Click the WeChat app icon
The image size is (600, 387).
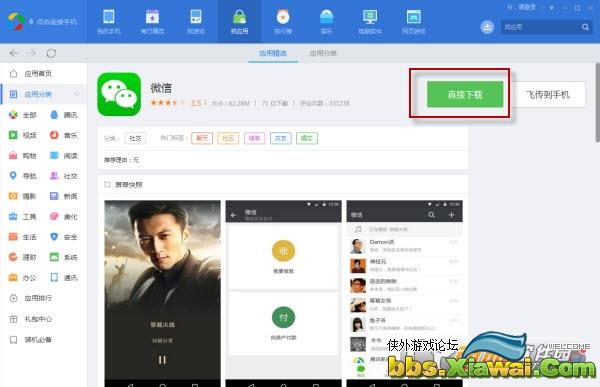tap(119, 94)
